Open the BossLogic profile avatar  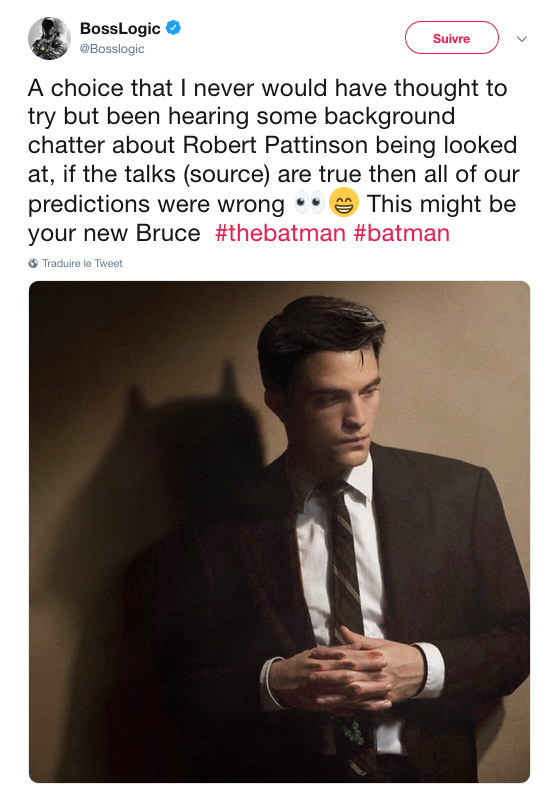(49, 38)
